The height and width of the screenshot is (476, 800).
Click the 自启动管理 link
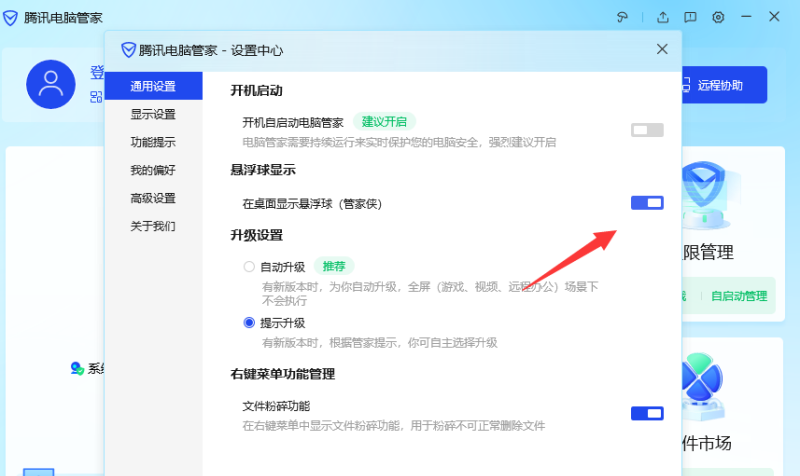(x=739, y=296)
